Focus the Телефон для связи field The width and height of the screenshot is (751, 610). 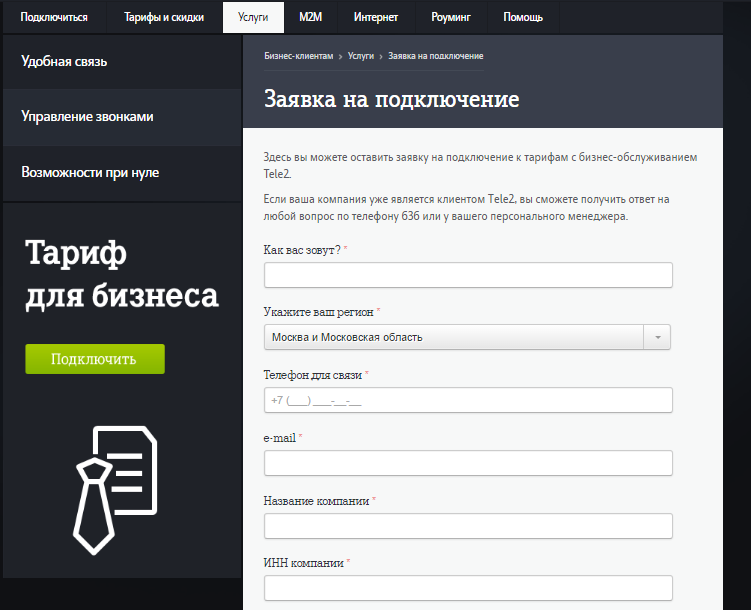pos(468,400)
